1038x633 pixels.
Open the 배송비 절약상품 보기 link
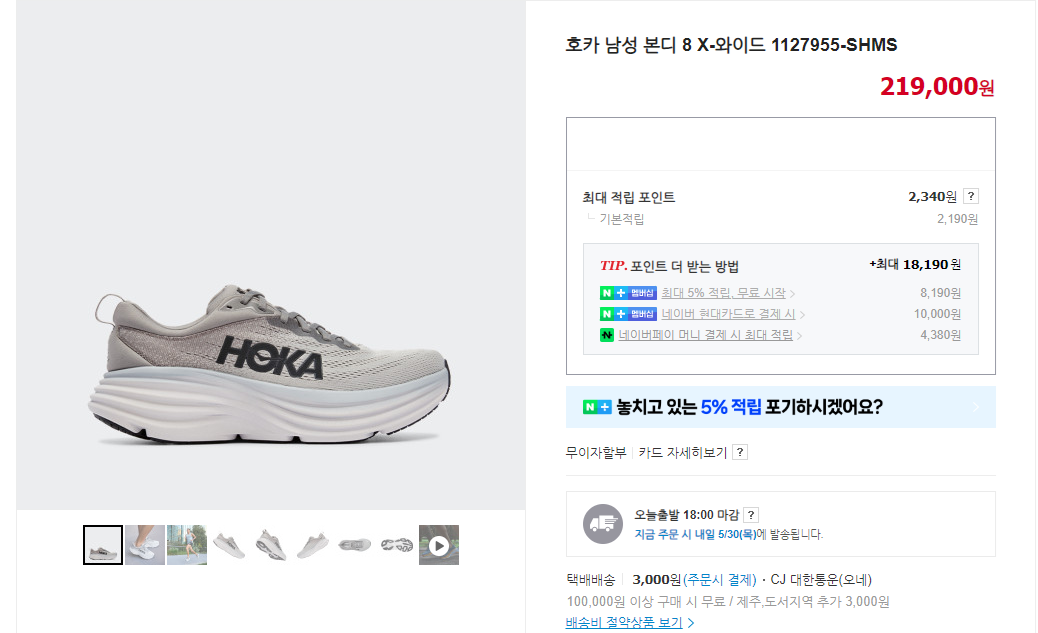pyautogui.click(x=622, y=620)
